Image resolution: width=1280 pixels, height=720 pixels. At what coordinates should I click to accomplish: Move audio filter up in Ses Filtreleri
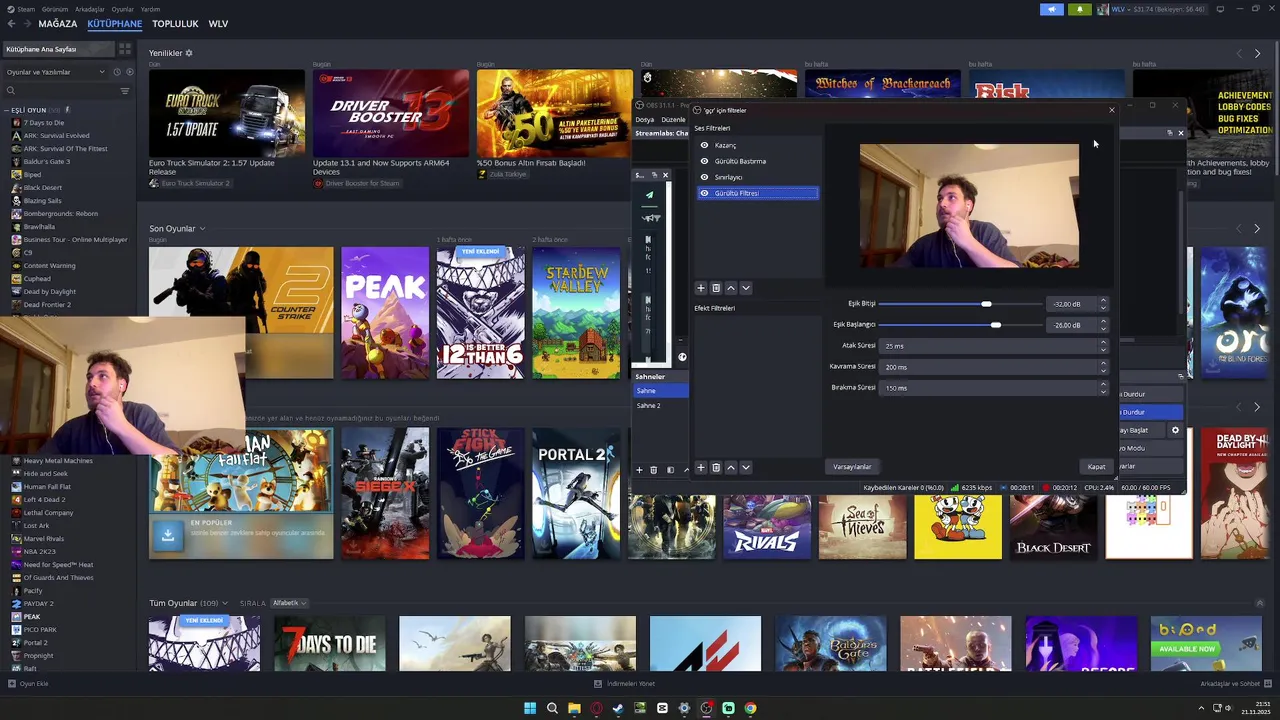(731, 288)
